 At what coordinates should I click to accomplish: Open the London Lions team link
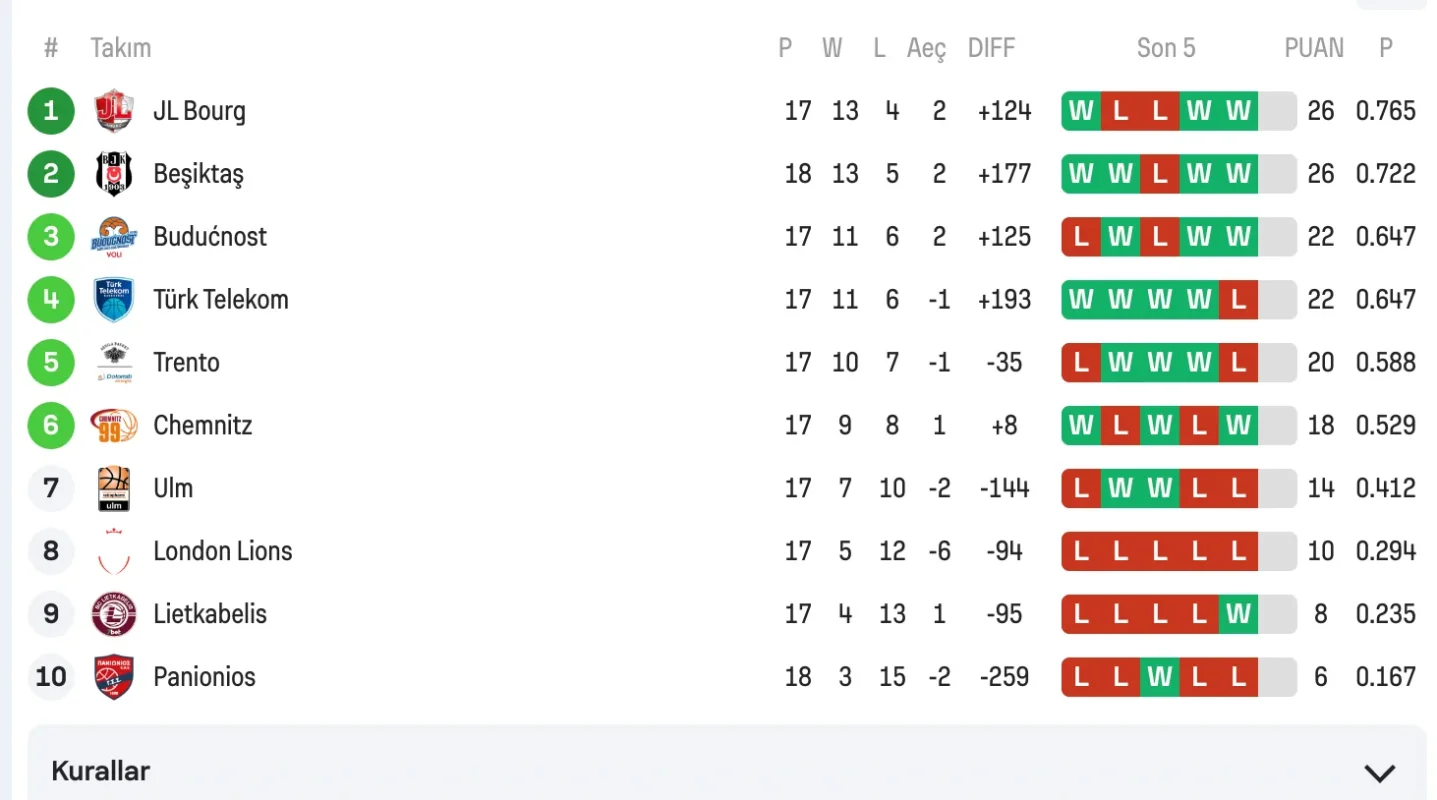tap(222, 551)
